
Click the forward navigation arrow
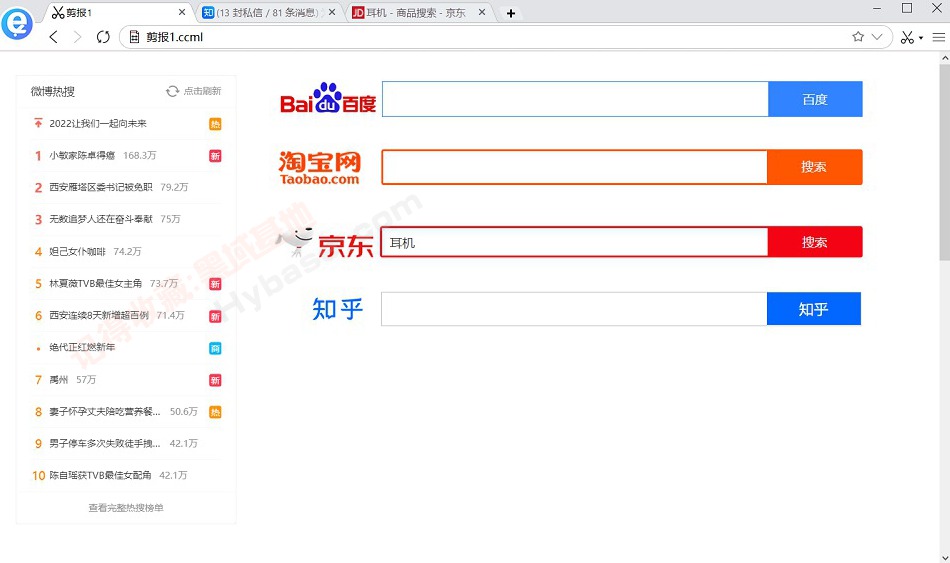77,37
